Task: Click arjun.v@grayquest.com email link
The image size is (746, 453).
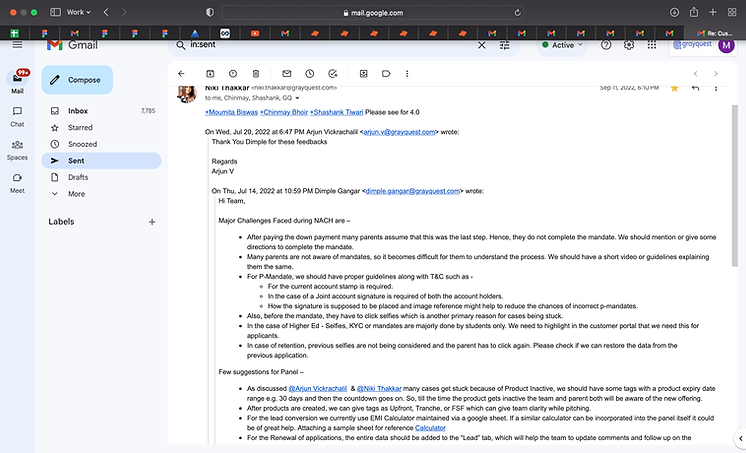Action: (x=399, y=132)
